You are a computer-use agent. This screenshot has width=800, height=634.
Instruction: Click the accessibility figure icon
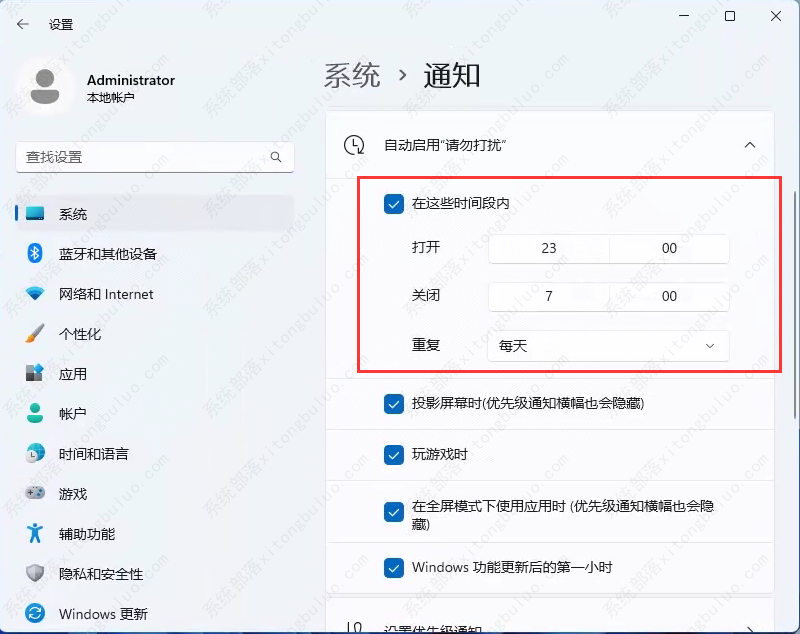35,533
